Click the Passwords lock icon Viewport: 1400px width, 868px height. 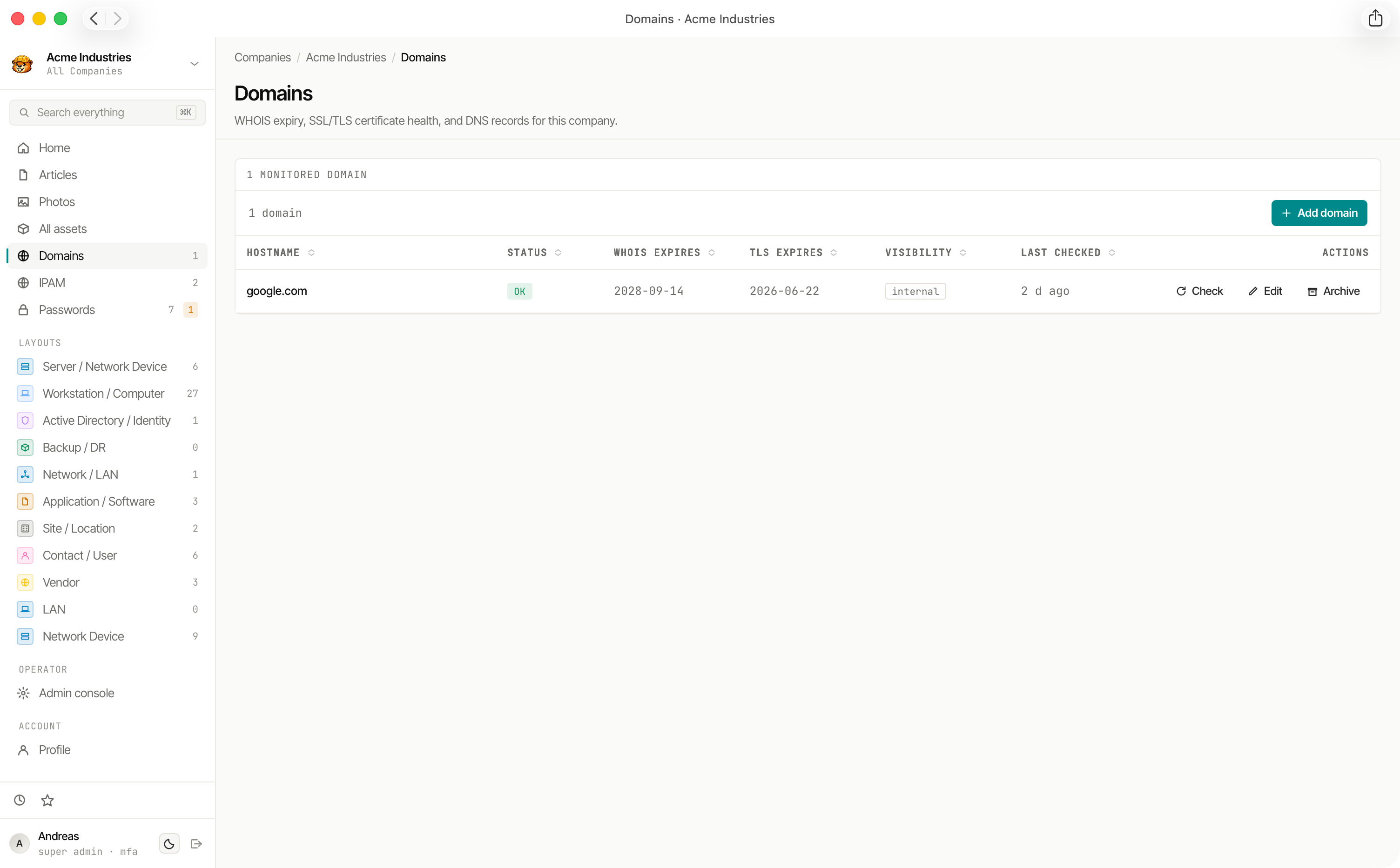coord(24,310)
